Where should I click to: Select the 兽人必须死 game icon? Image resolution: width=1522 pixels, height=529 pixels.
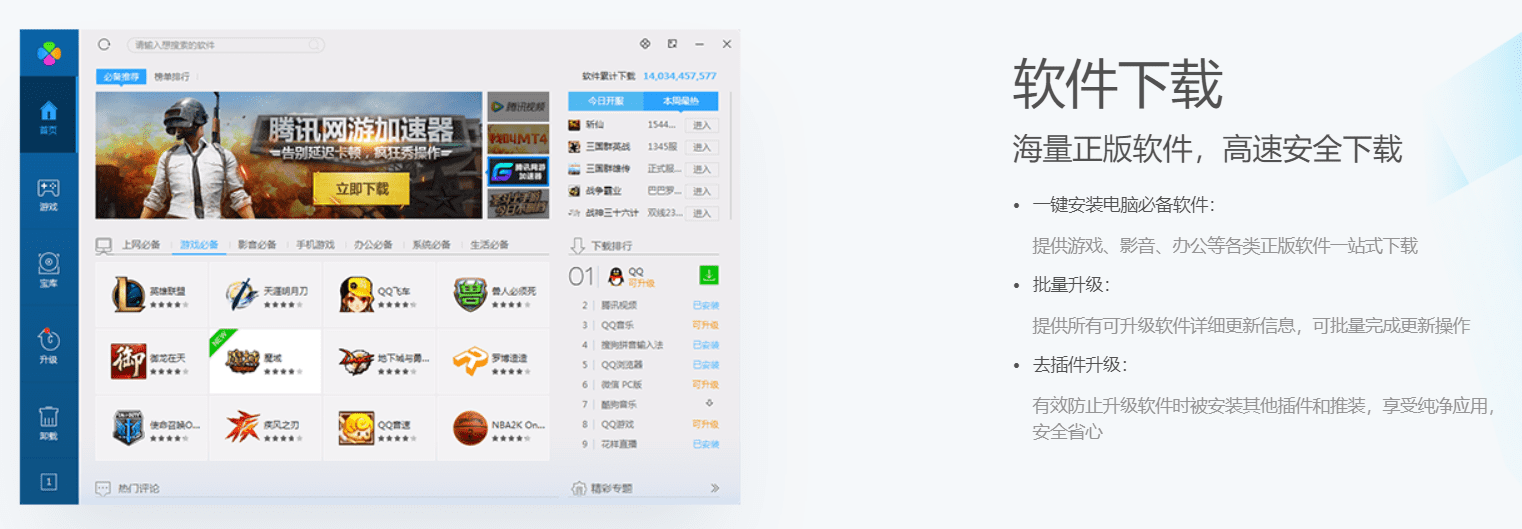[470, 293]
